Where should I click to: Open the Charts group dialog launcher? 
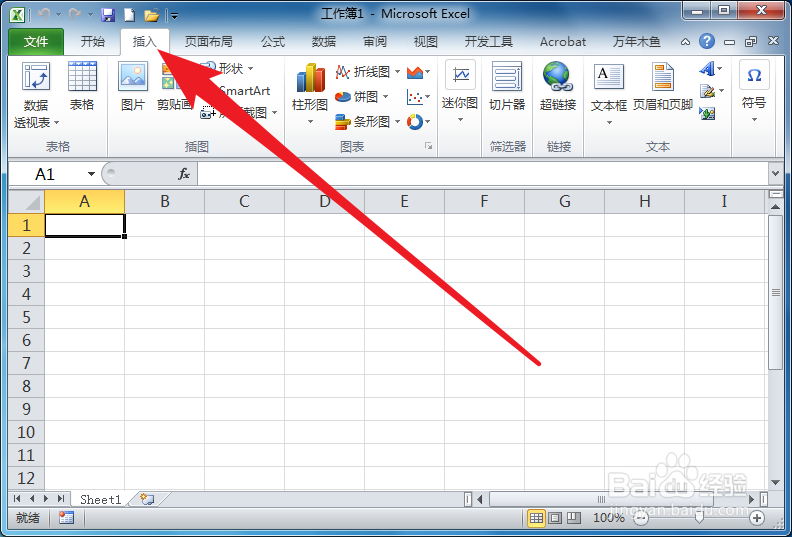pos(428,146)
